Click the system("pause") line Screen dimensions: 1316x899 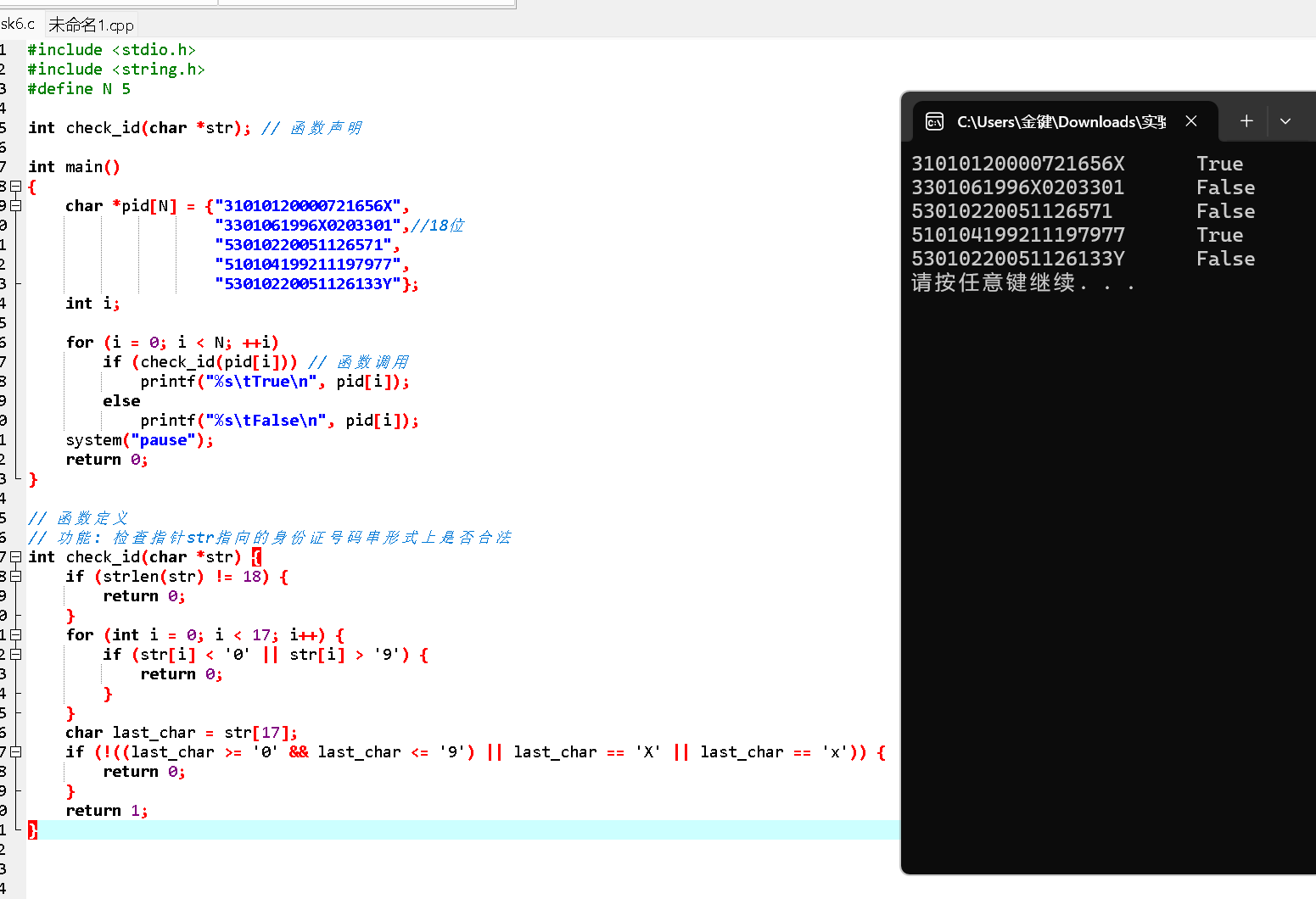tap(139, 440)
